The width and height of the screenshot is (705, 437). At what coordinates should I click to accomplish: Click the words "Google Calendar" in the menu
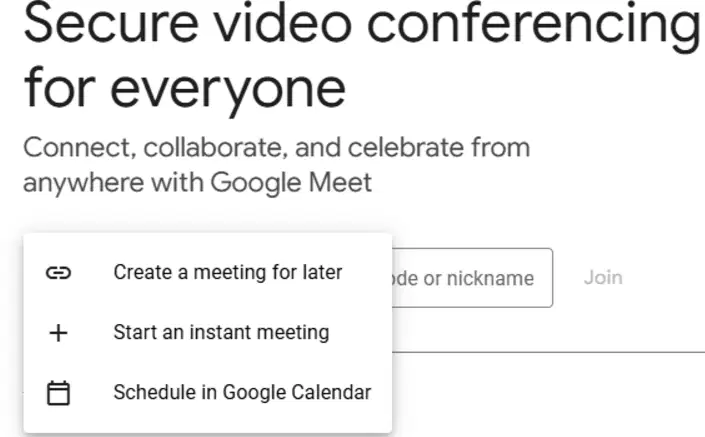(297, 392)
